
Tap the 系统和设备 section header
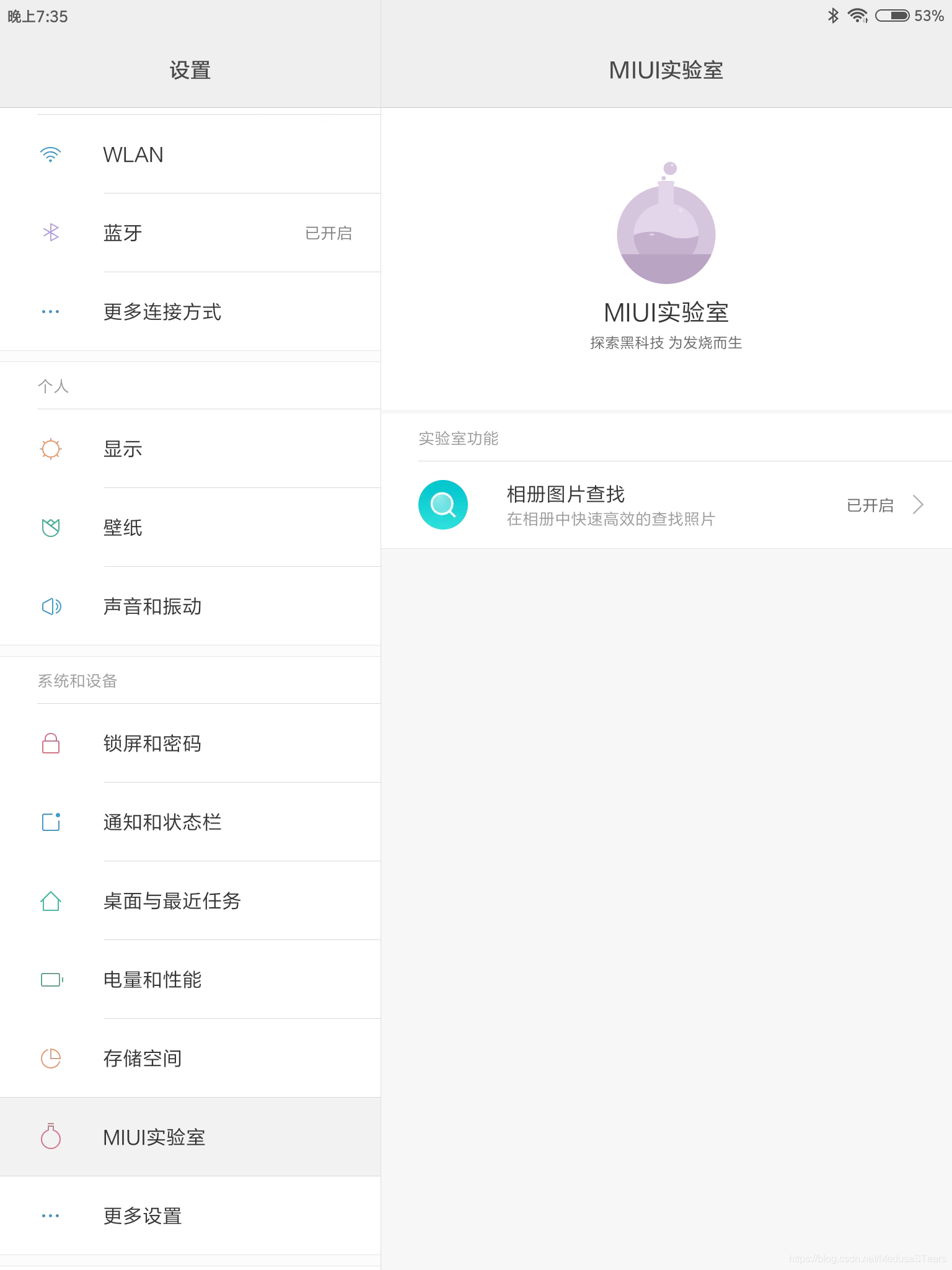77,681
